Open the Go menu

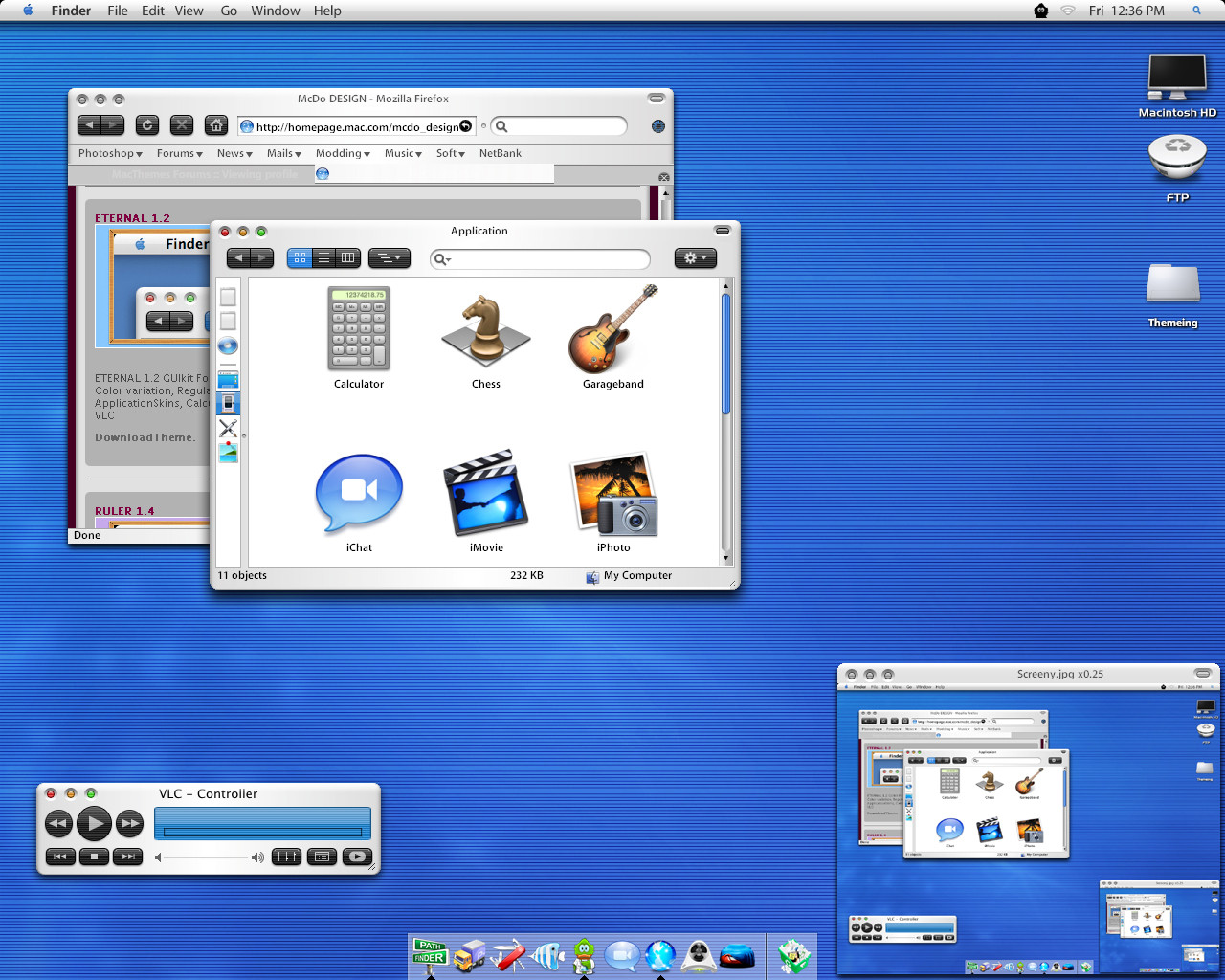tap(229, 11)
